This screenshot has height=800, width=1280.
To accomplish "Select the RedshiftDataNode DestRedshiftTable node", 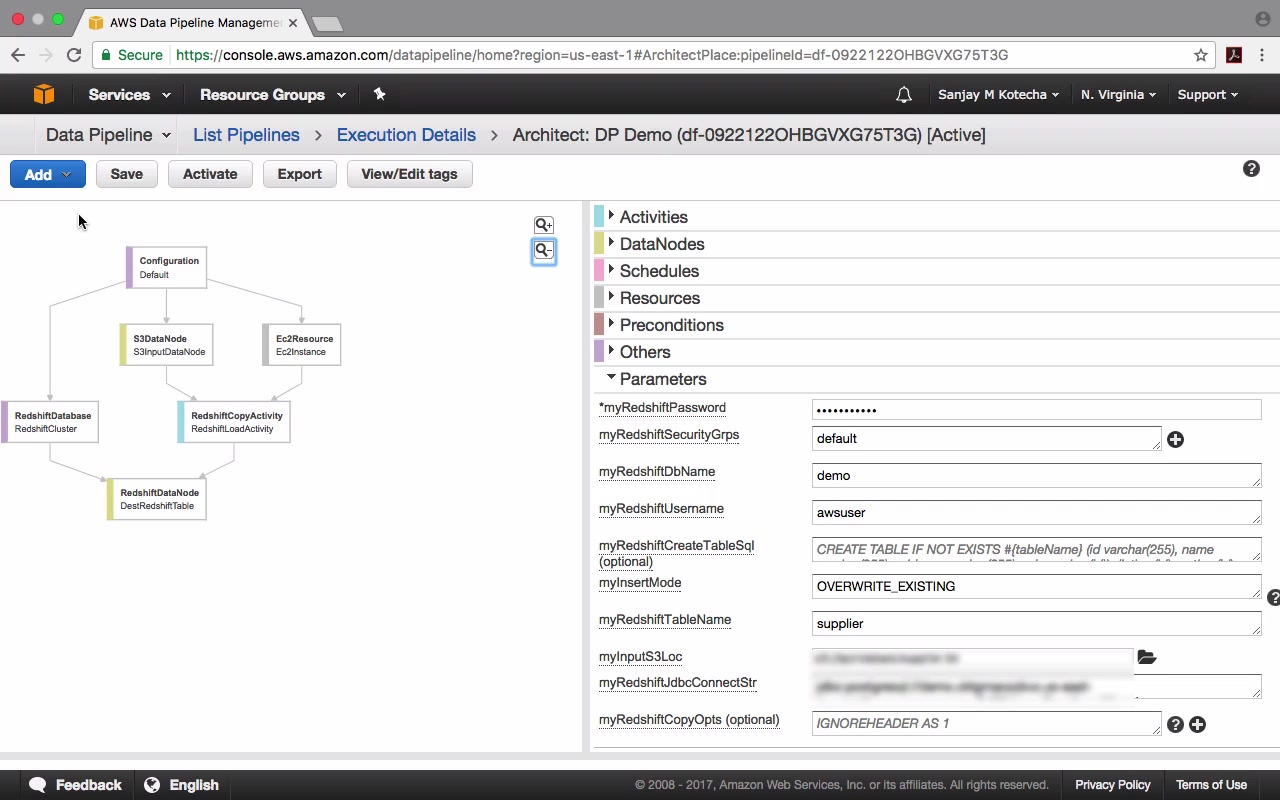I will (x=157, y=499).
